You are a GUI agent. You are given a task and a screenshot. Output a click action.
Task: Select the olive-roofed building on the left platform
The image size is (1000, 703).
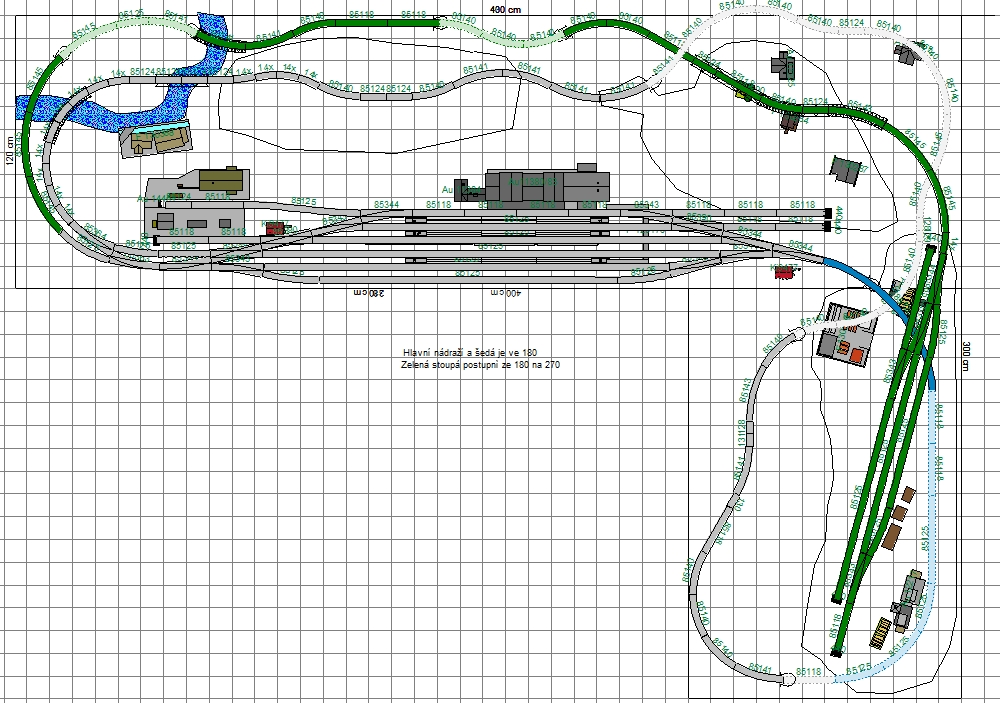pos(221,180)
